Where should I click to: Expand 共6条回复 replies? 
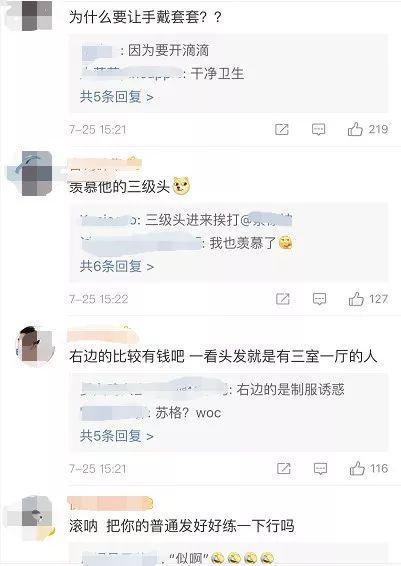[117, 266]
